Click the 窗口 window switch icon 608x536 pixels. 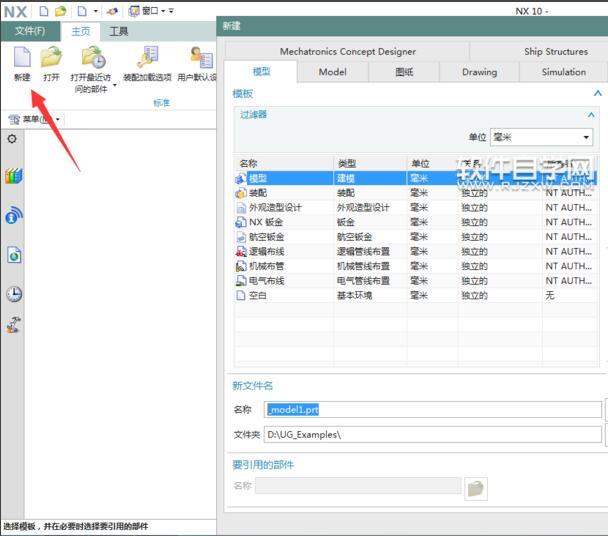[x=134, y=11]
